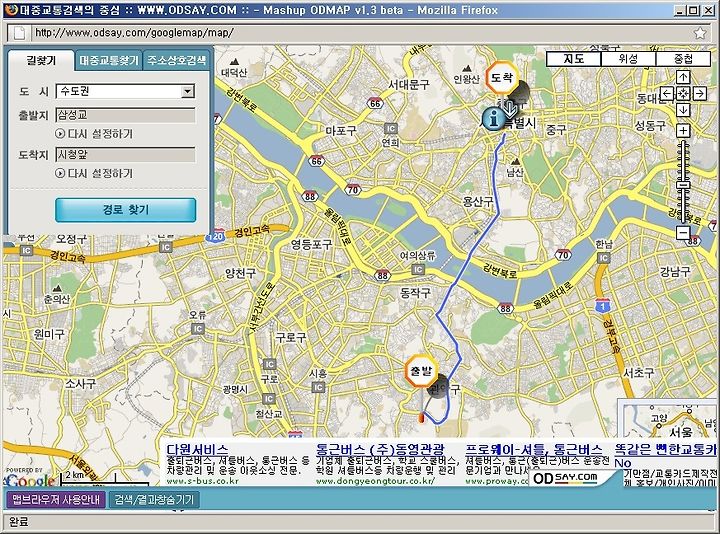Select 지도 map view
Screen dimensions: 720x534
click(x=574, y=59)
